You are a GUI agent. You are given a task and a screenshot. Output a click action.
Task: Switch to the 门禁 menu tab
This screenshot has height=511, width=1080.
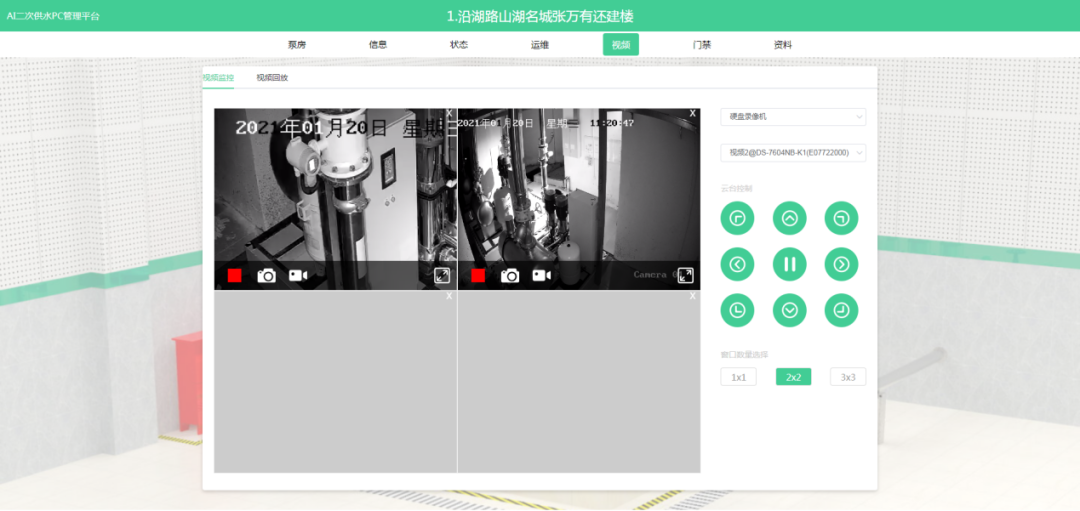coord(702,44)
